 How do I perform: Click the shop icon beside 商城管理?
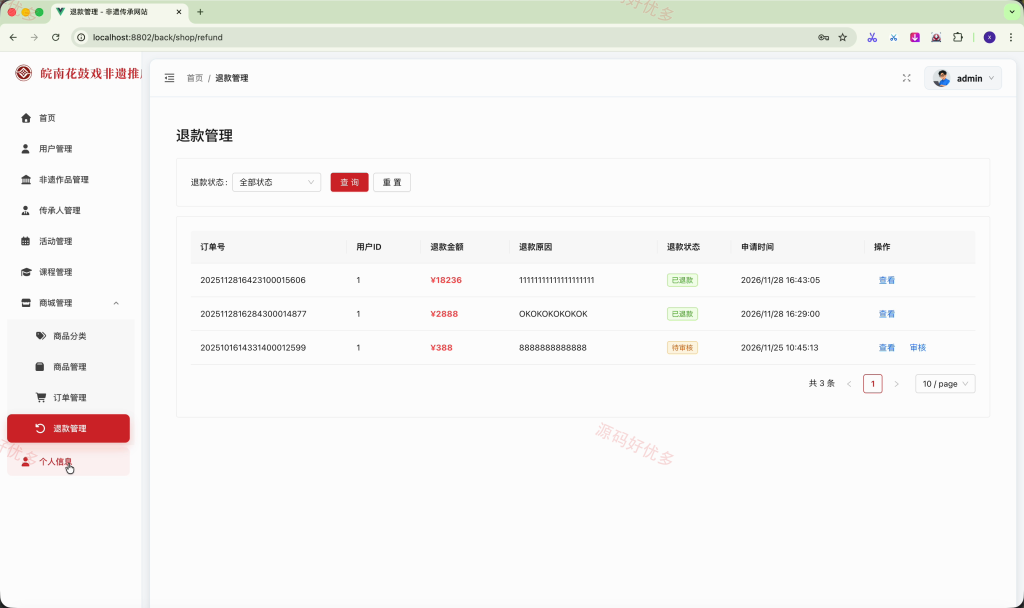click(25, 303)
